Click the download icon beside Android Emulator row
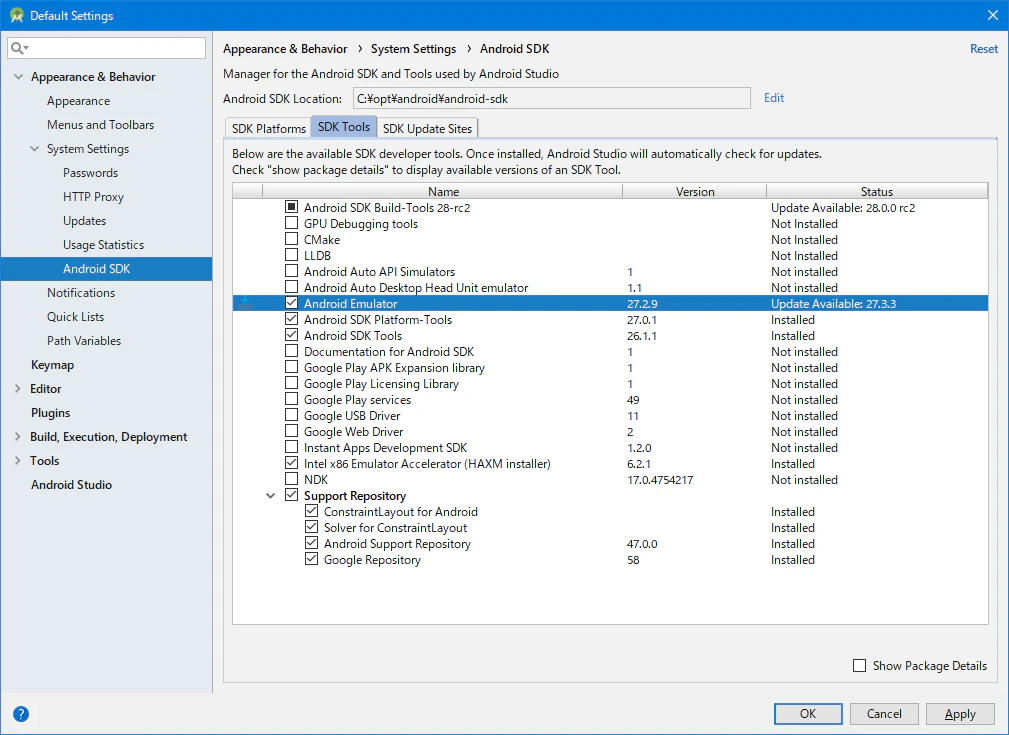 coord(245,303)
